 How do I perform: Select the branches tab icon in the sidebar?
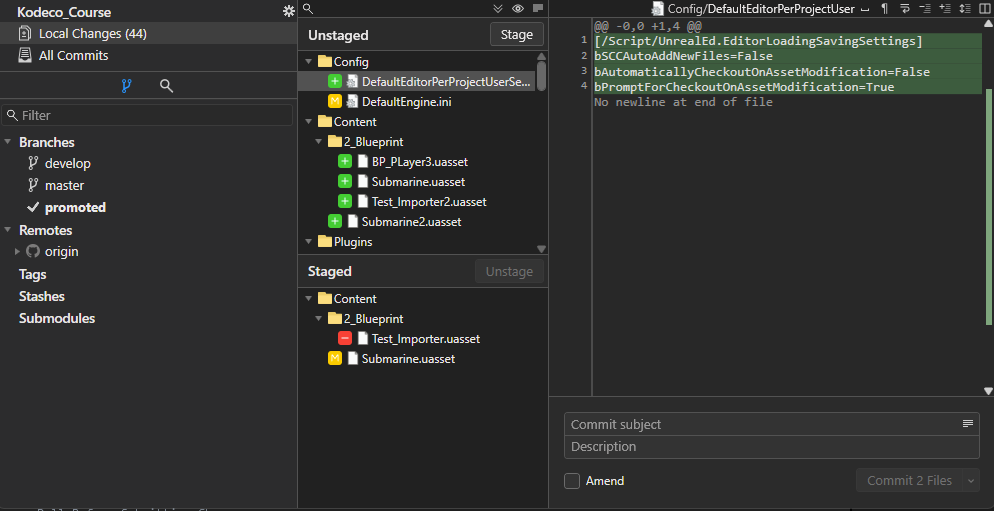point(126,86)
